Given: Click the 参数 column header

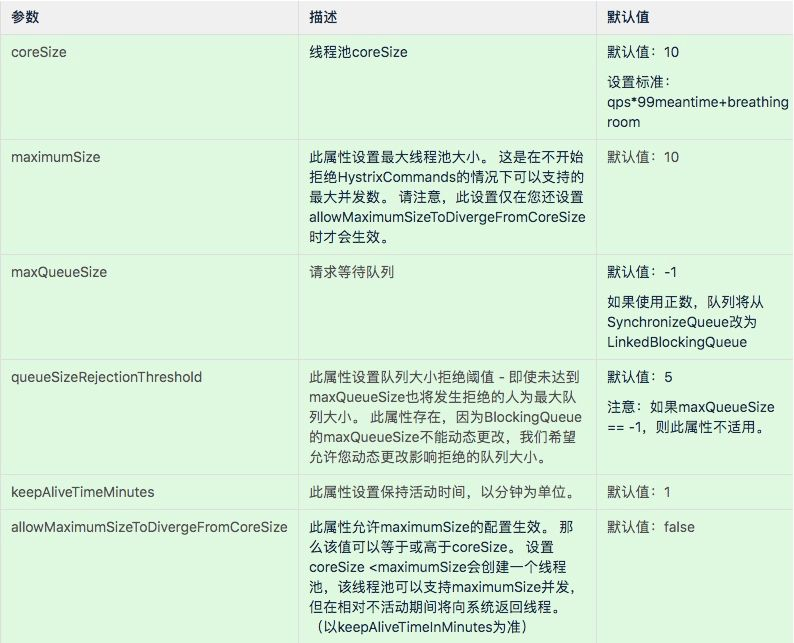Looking at the screenshot, I should tap(25, 17).
